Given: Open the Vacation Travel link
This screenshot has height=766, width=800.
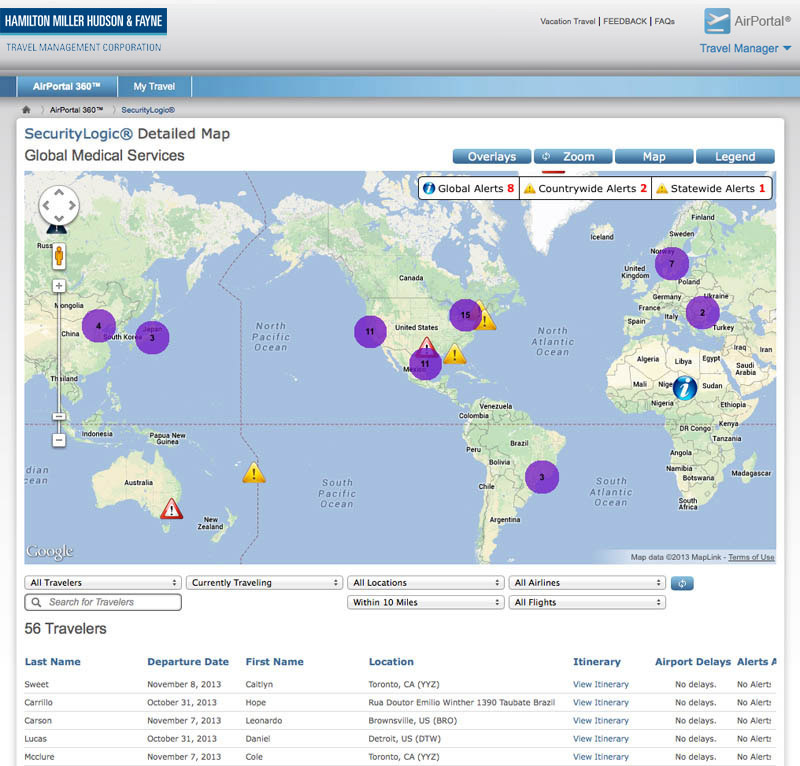Looking at the screenshot, I should pyautogui.click(x=568, y=21).
